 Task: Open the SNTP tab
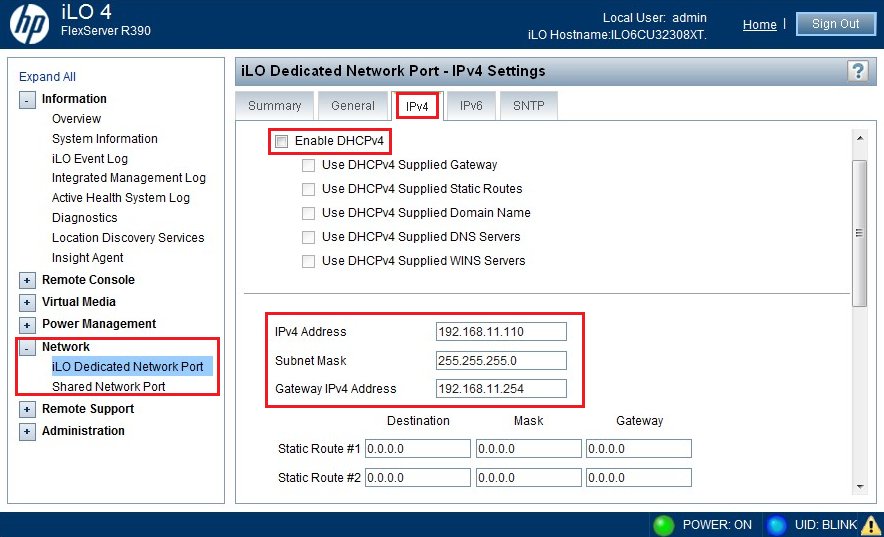pyautogui.click(x=529, y=106)
